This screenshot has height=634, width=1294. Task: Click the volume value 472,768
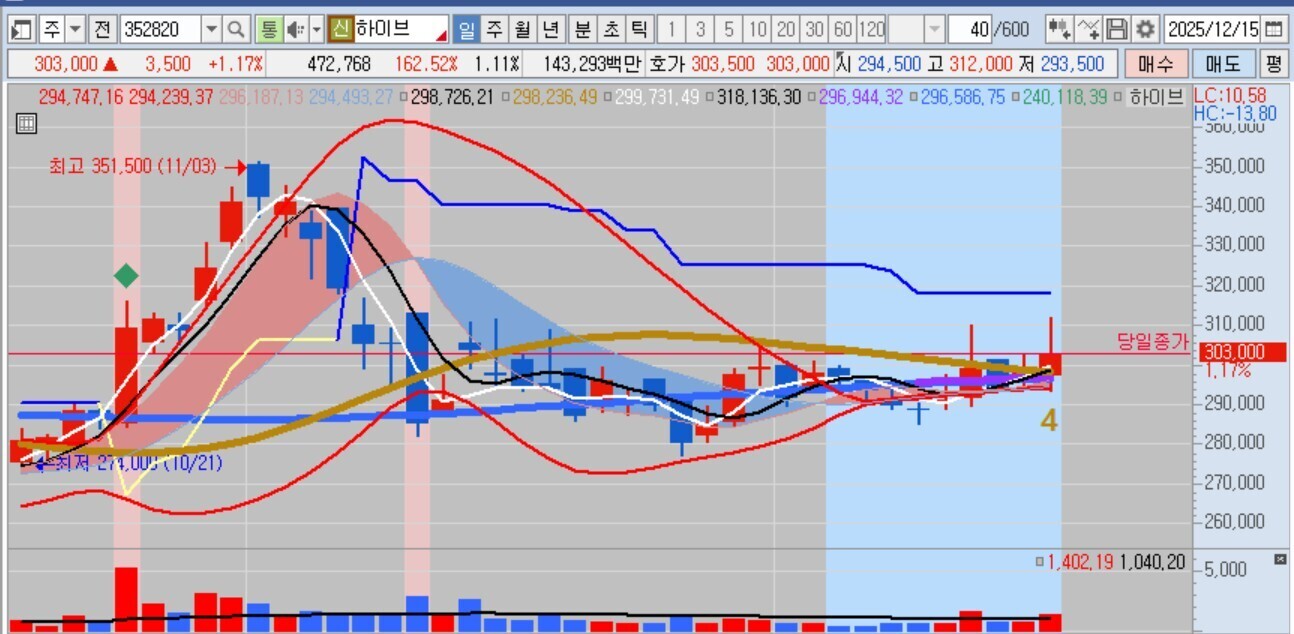[338, 65]
